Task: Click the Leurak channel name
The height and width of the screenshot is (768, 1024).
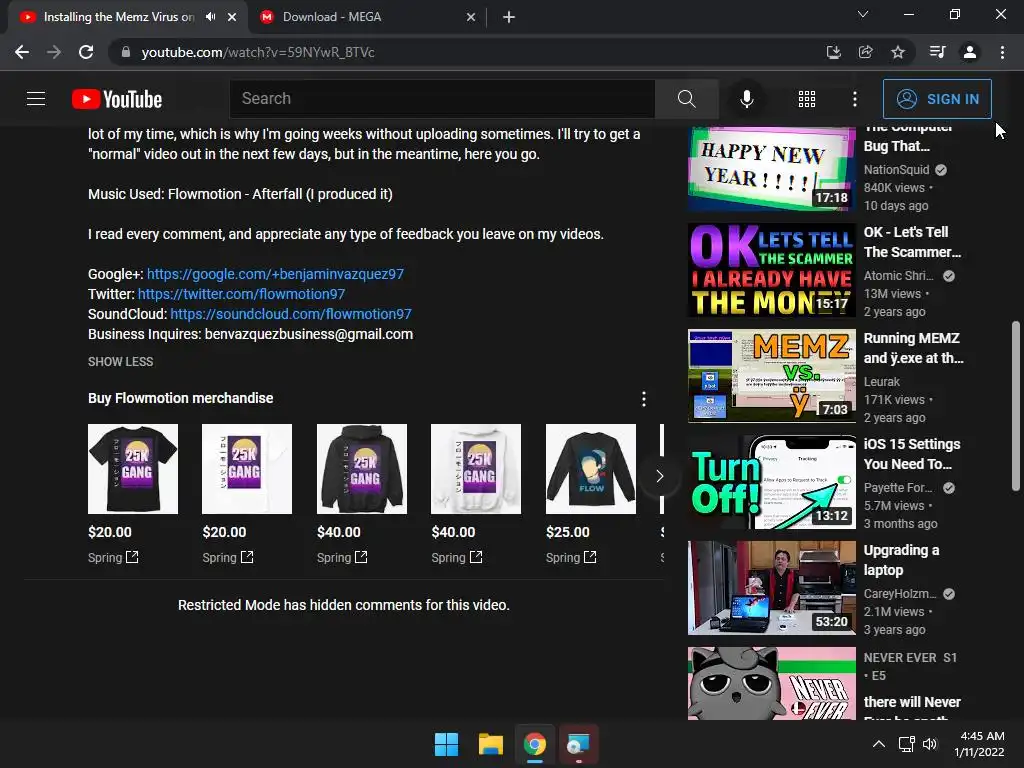Action: tap(882, 381)
